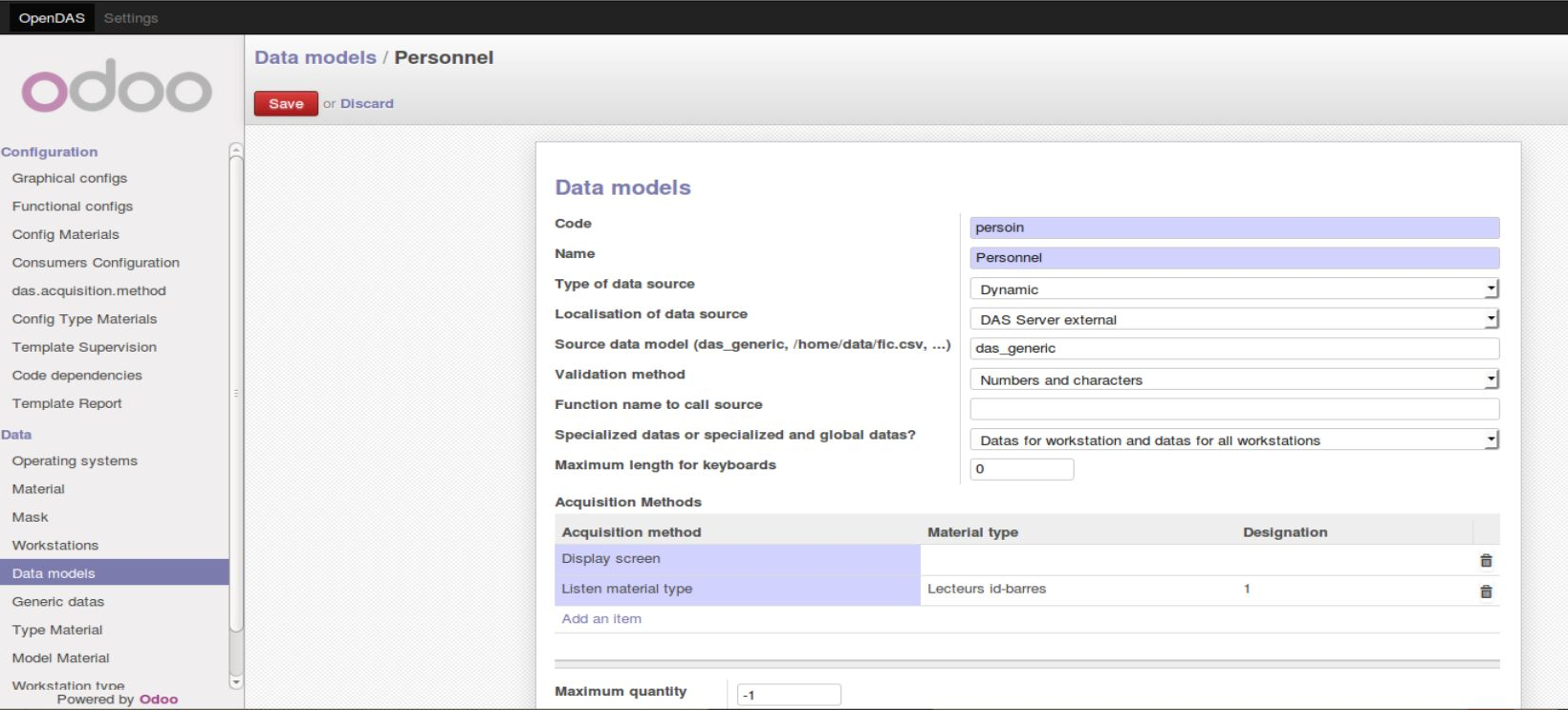
Task: Click sidebar scrollbar up arrow
Action: click(236, 150)
